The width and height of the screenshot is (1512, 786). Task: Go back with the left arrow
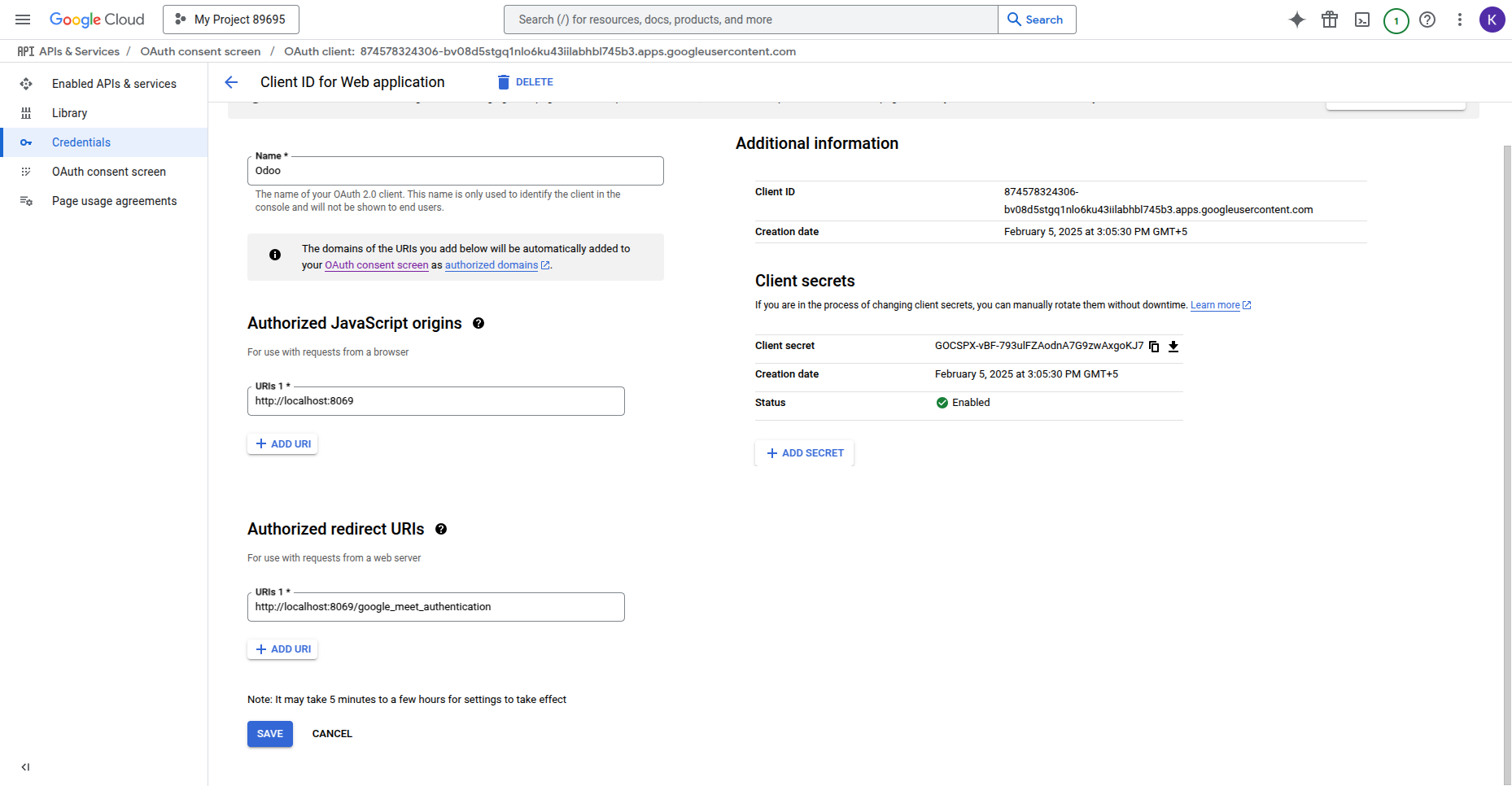pos(231,82)
